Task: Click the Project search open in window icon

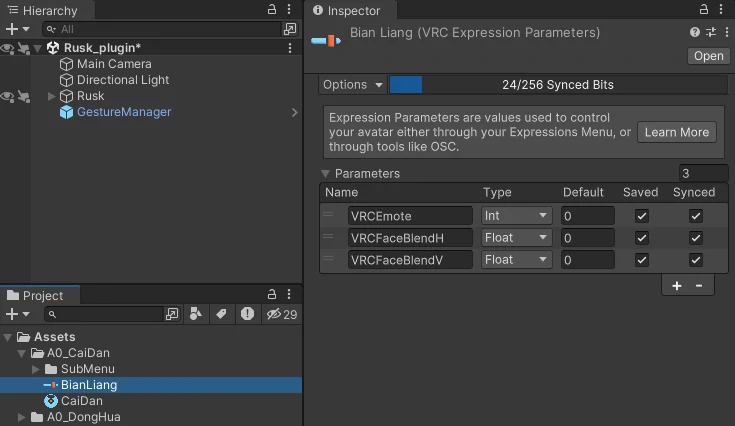Action: [172, 314]
